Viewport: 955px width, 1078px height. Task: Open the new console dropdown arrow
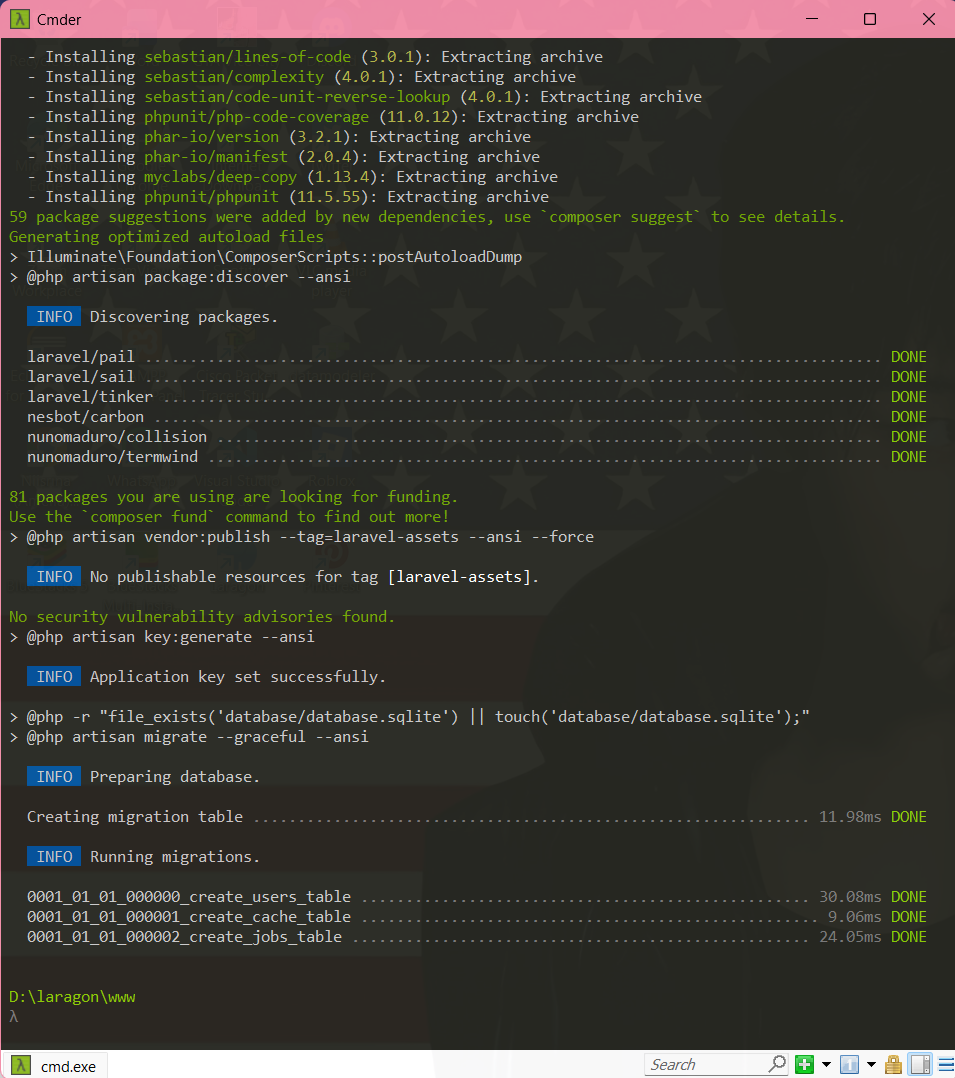coord(826,1065)
